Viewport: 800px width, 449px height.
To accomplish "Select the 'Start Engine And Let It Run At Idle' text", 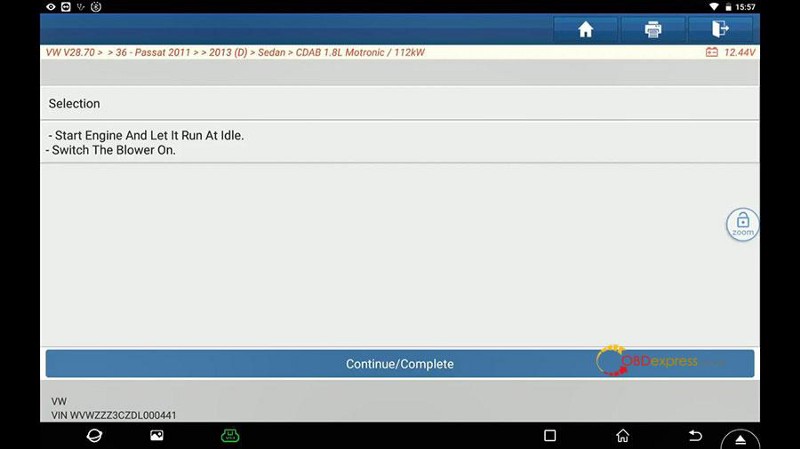I will [146, 135].
